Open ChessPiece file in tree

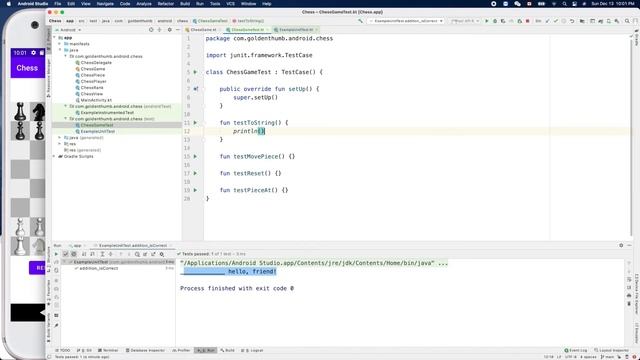(93, 75)
